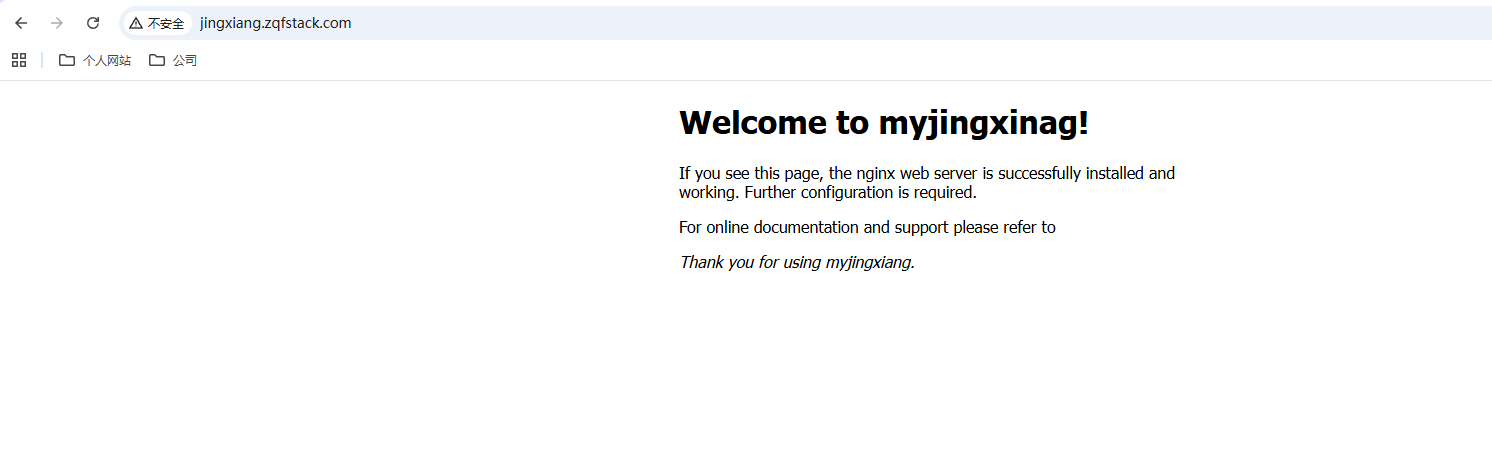Click the forward navigation arrow

click(x=57, y=23)
